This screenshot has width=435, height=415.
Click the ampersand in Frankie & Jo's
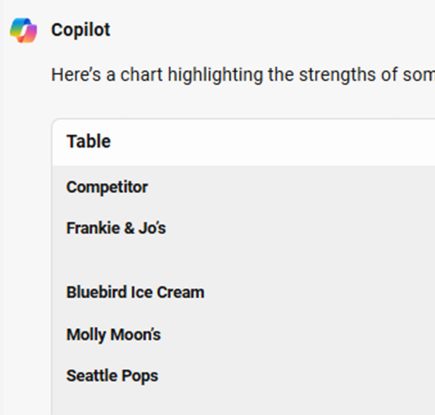(x=129, y=228)
